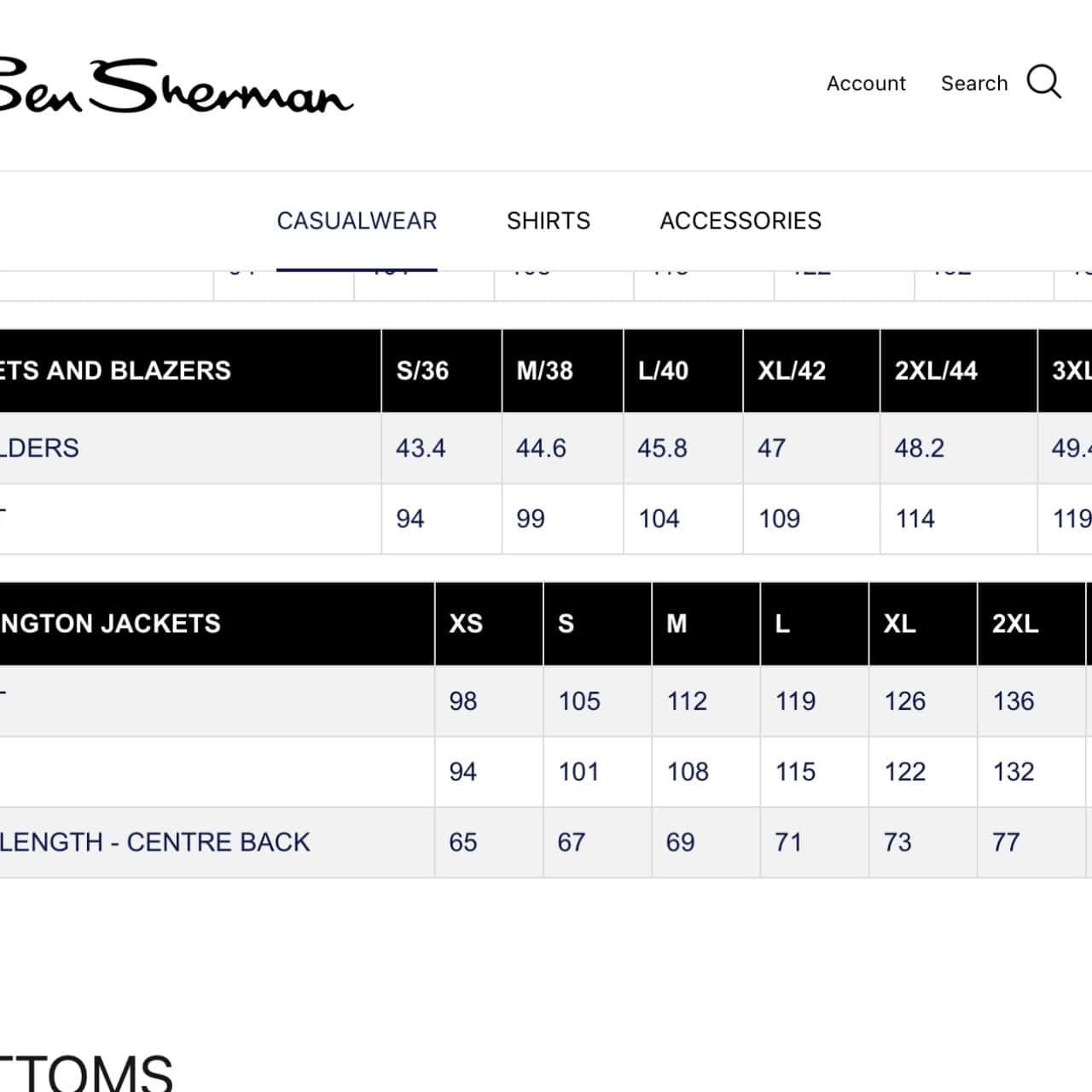1092x1092 pixels.
Task: Click the Ben Sherman logo
Action: coord(175,87)
